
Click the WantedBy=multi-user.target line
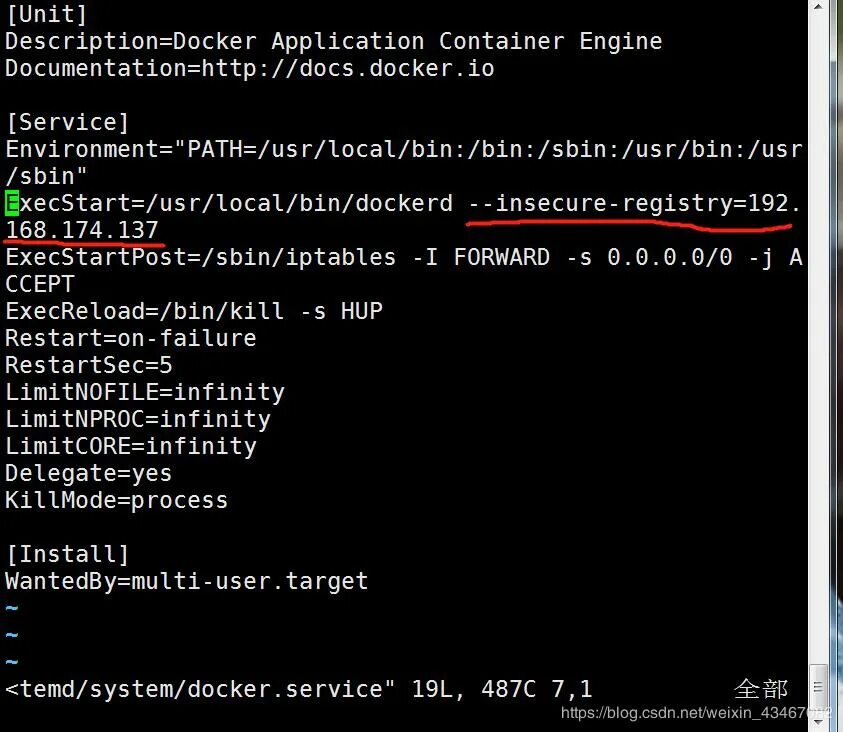pos(186,581)
